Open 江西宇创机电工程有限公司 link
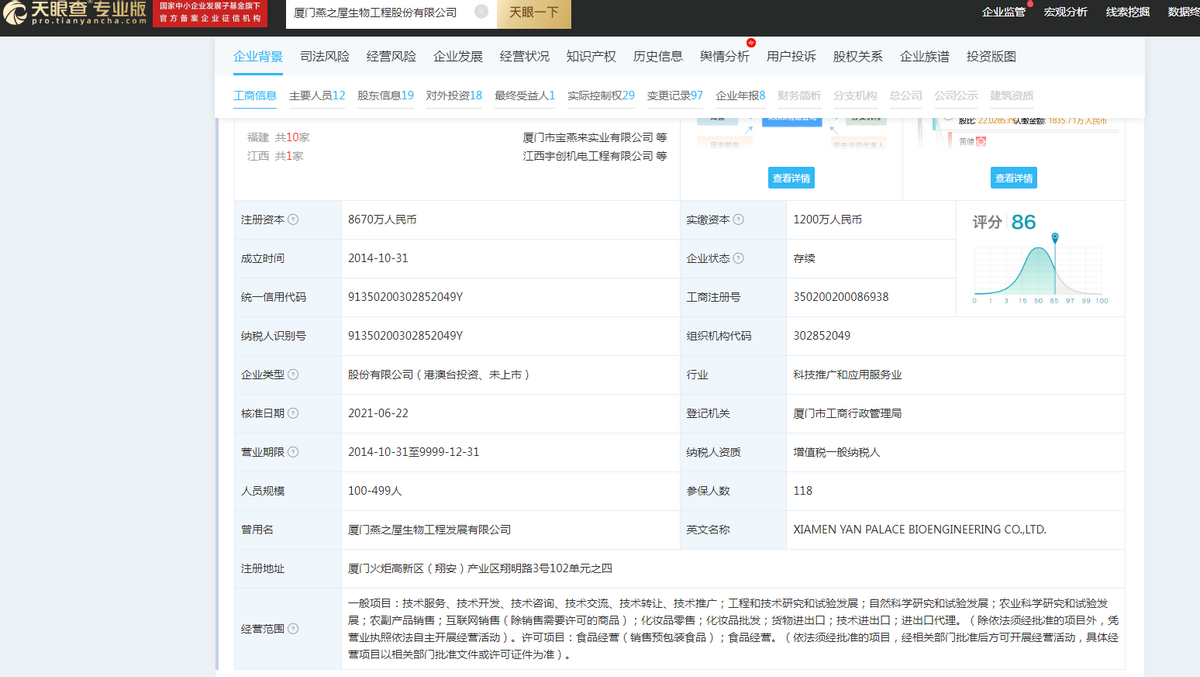Viewport: 1200px width, 677px height. tap(588, 156)
